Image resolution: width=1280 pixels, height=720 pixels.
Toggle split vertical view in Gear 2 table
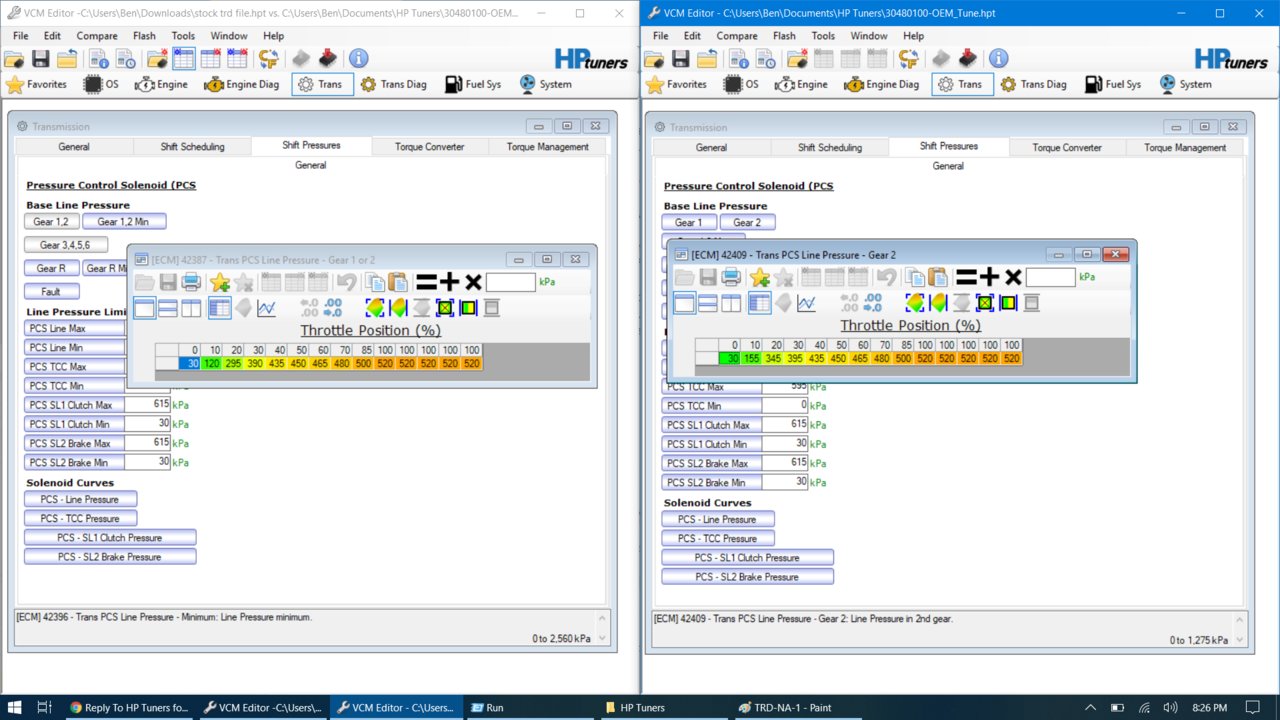pyautogui.click(x=731, y=303)
